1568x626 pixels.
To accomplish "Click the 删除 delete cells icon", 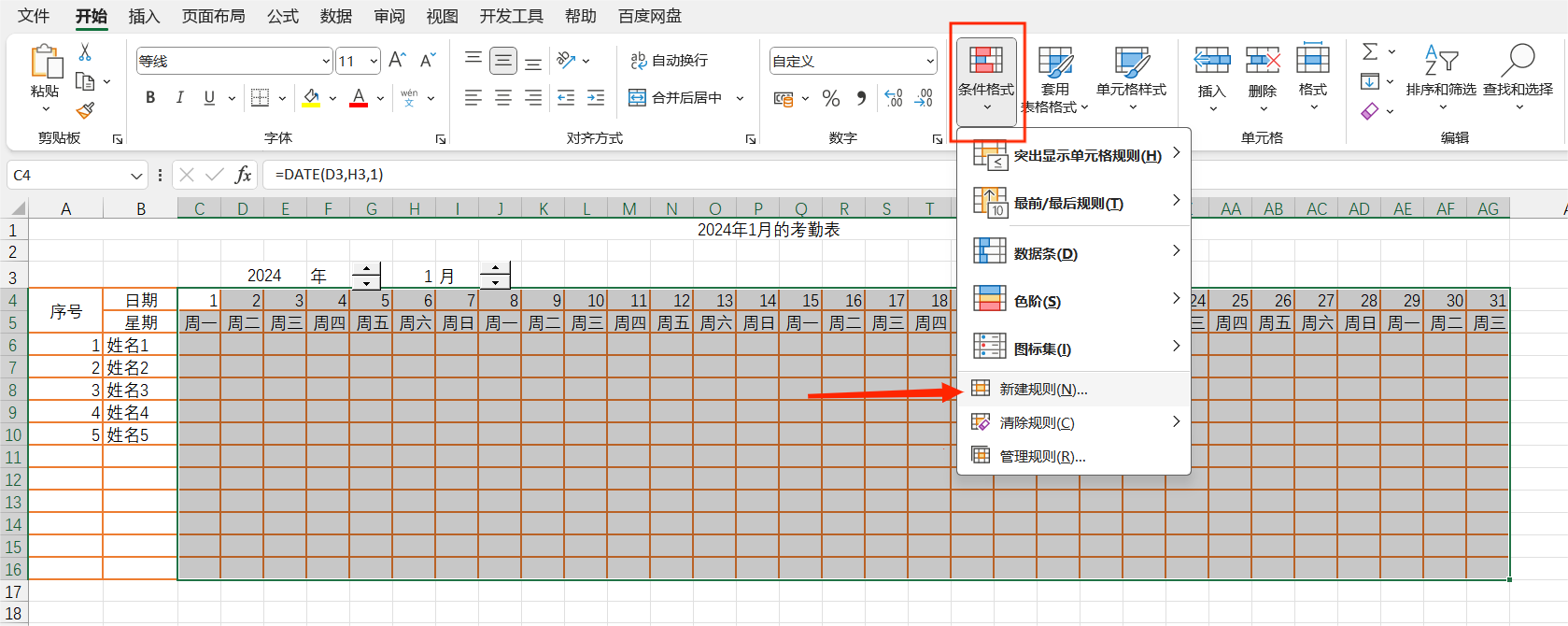I will coord(1263,62).
